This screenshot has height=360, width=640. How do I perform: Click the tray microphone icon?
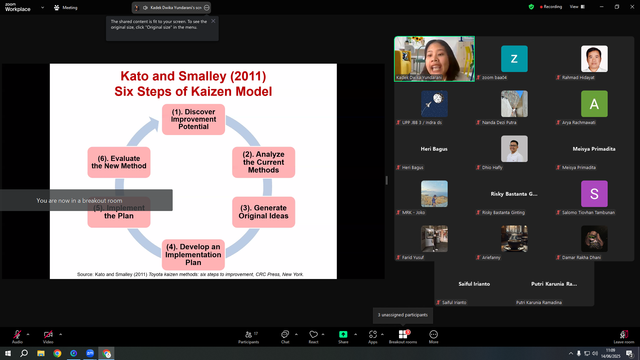click(x=579, y=353)
